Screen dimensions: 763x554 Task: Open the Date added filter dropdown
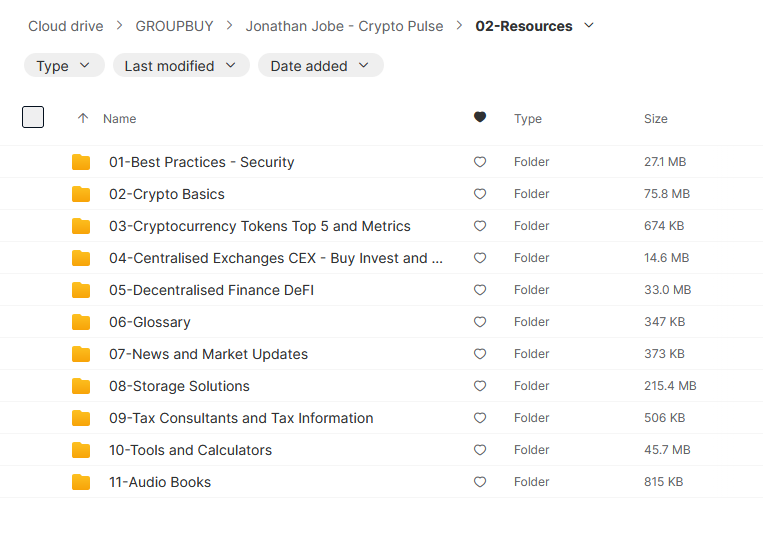pyautogui.click(x=320, y=66)
